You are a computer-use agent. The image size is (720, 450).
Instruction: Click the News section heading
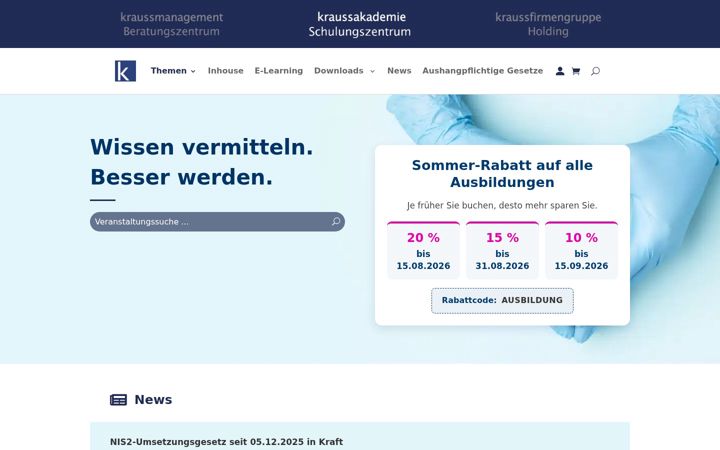153,399
